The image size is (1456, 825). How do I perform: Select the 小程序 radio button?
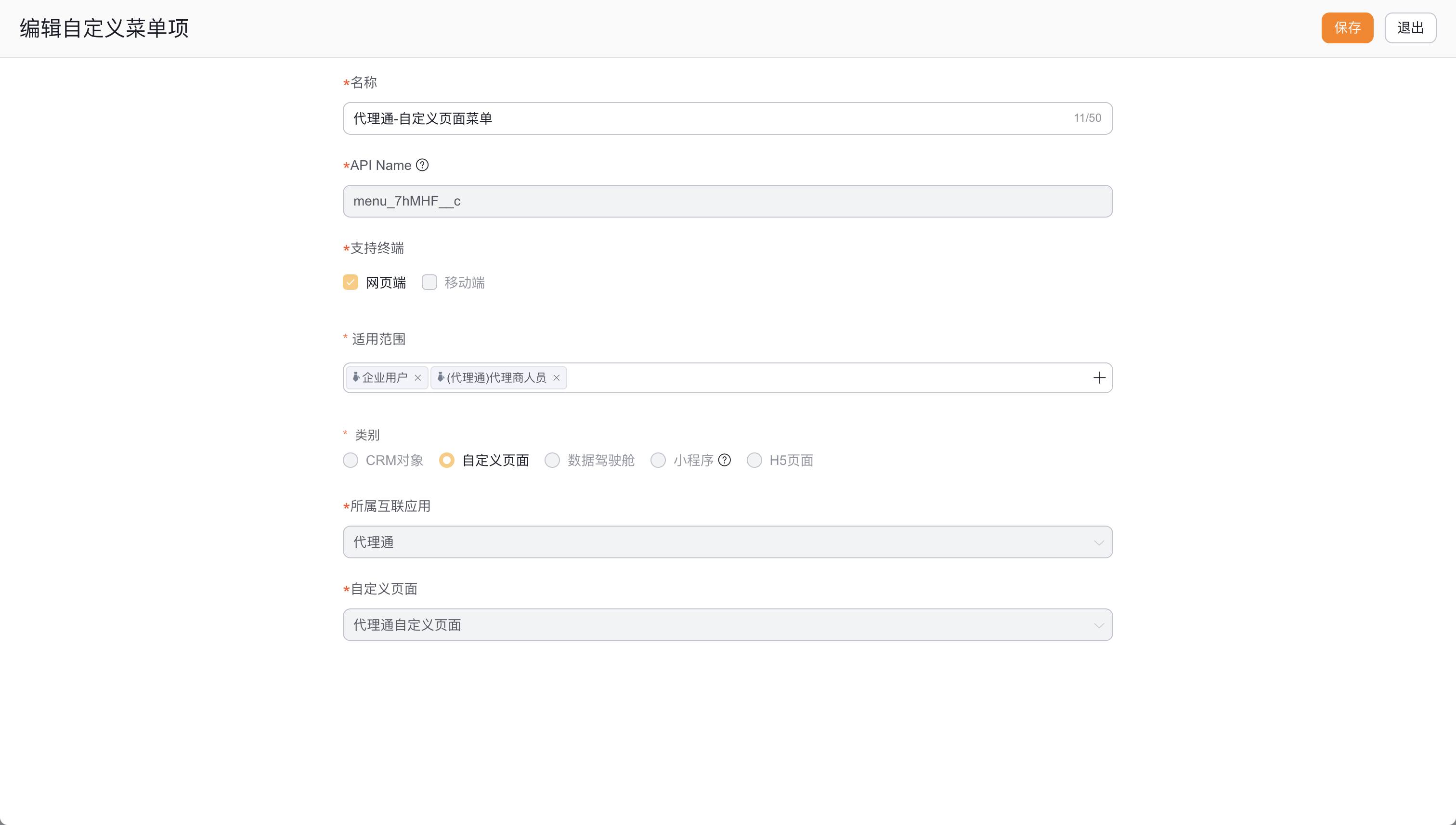click(x=658, y=460)
